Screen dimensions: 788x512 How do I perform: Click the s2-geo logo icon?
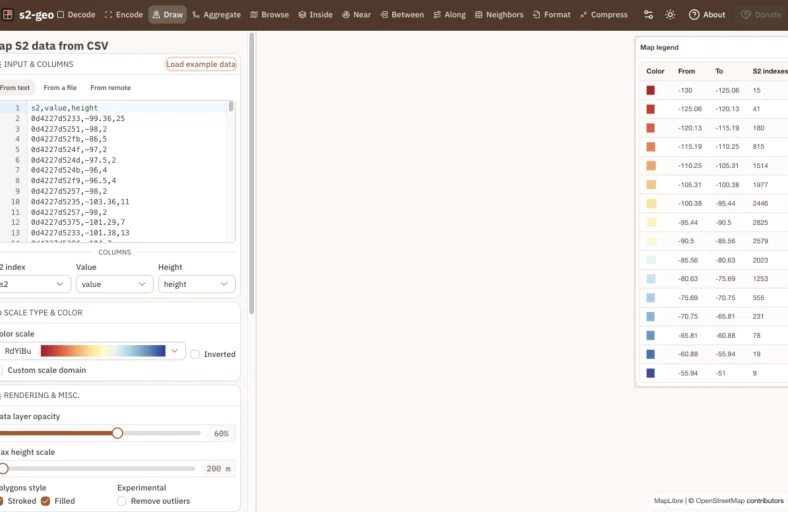coord(8,15)
